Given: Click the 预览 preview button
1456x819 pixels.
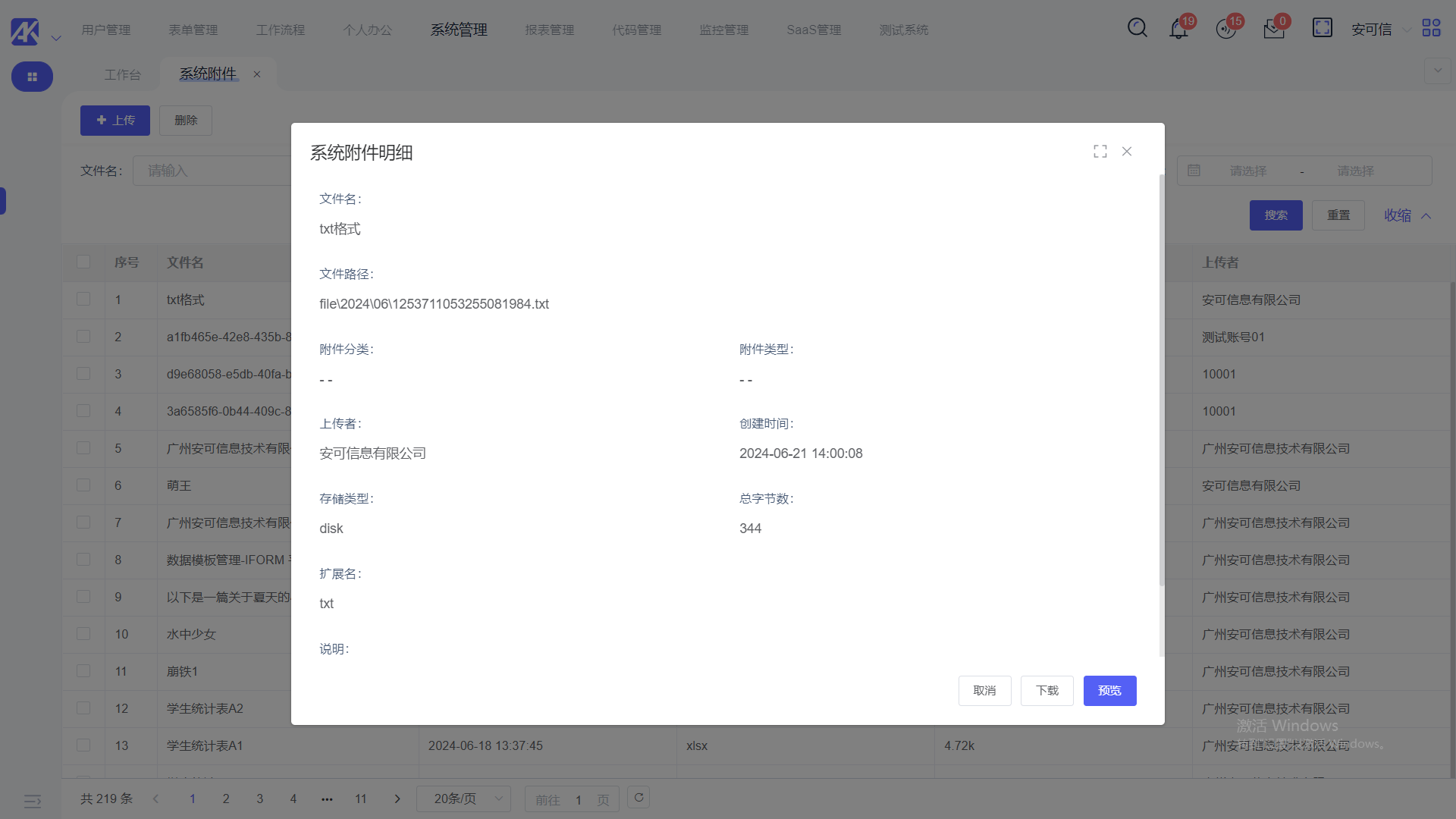Looking at the screenshot, I should pyautogui.click(x=1109, y=691).
